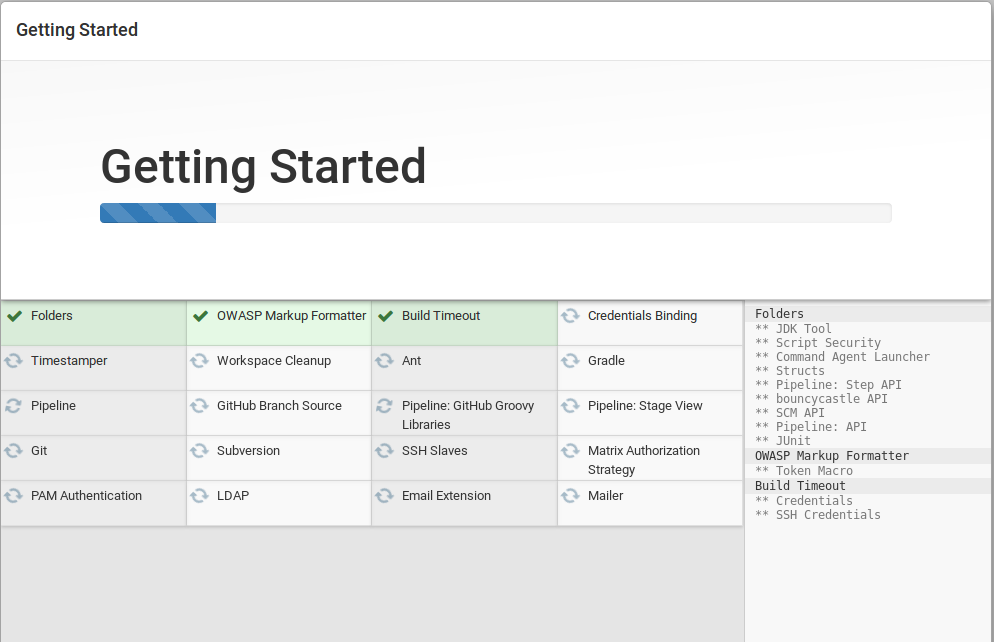994x642 pixels.
Task: Click the SSH Slaves plugin name
Action: point(435,451)
